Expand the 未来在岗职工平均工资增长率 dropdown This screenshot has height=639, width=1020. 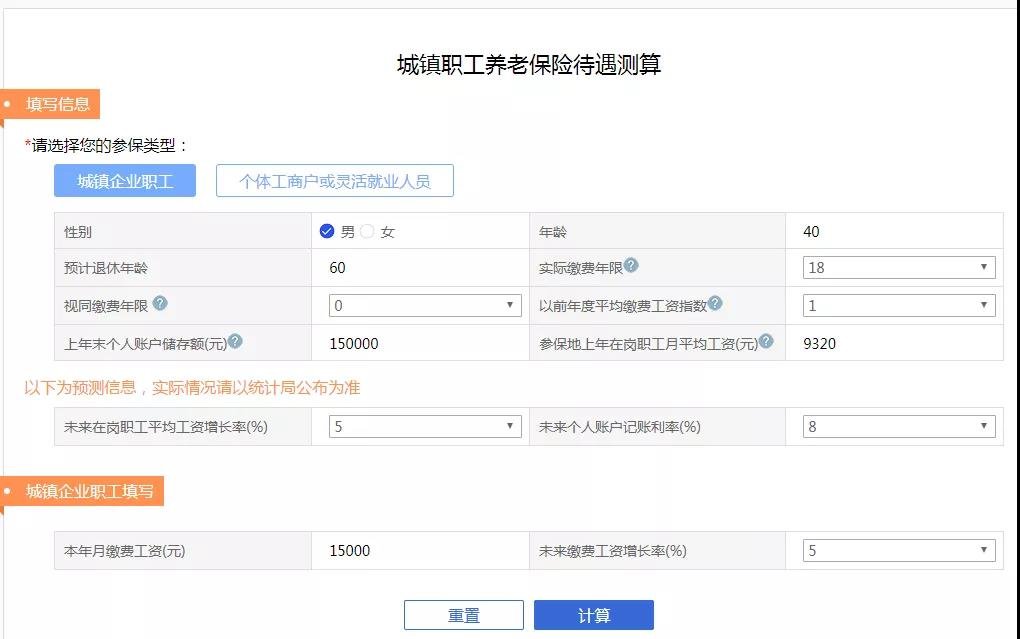click(423, 425)
